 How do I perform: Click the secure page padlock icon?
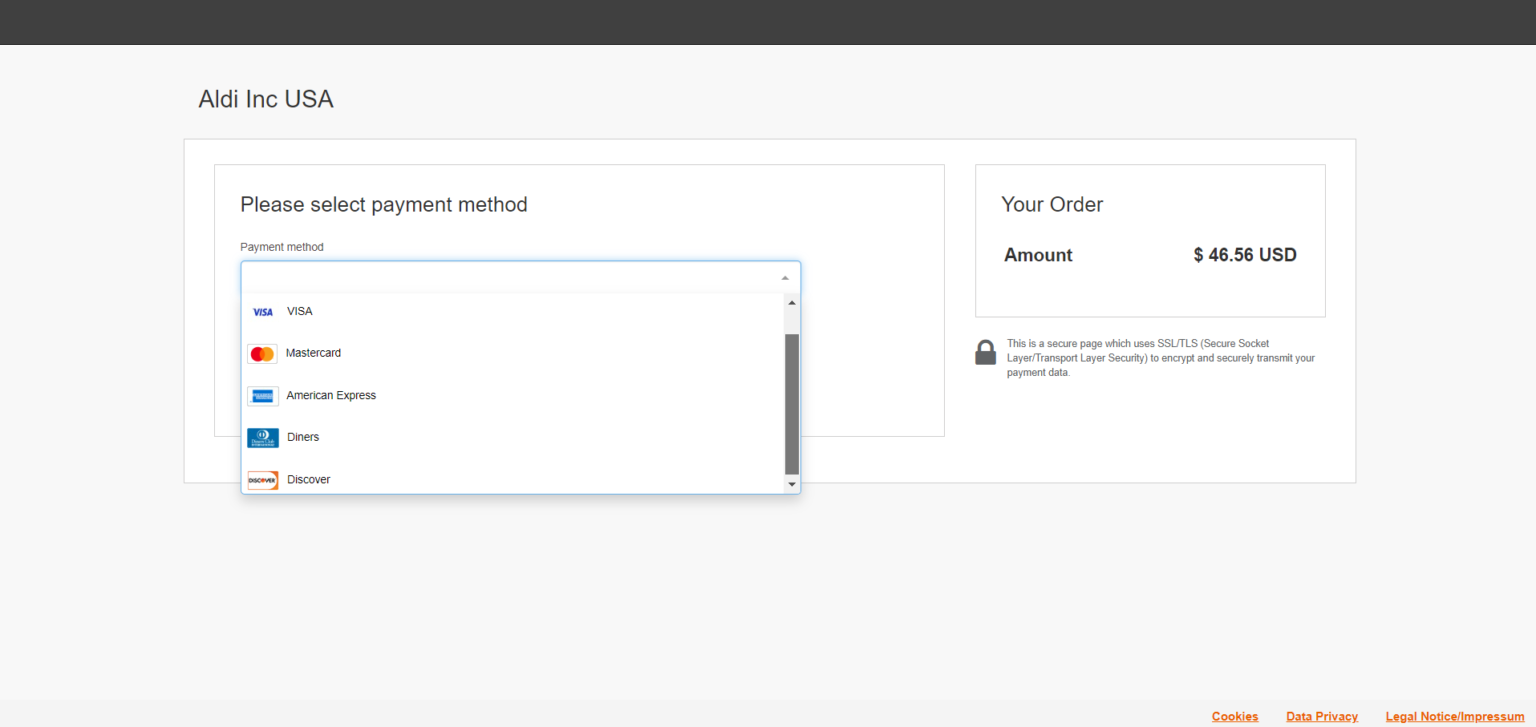tap(985, 353)
